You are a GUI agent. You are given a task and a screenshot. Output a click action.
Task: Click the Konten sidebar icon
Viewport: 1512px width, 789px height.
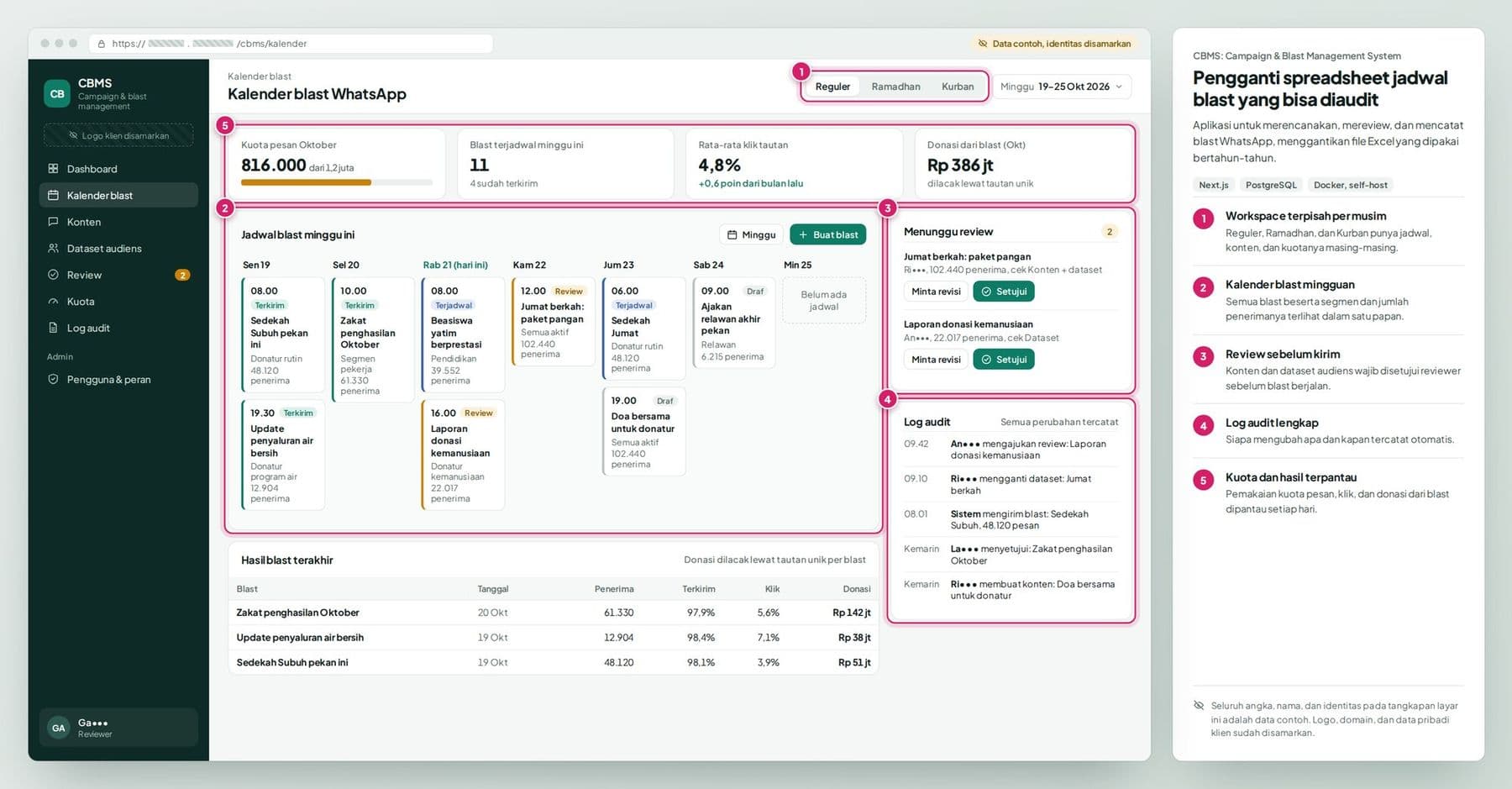point(53,222)
